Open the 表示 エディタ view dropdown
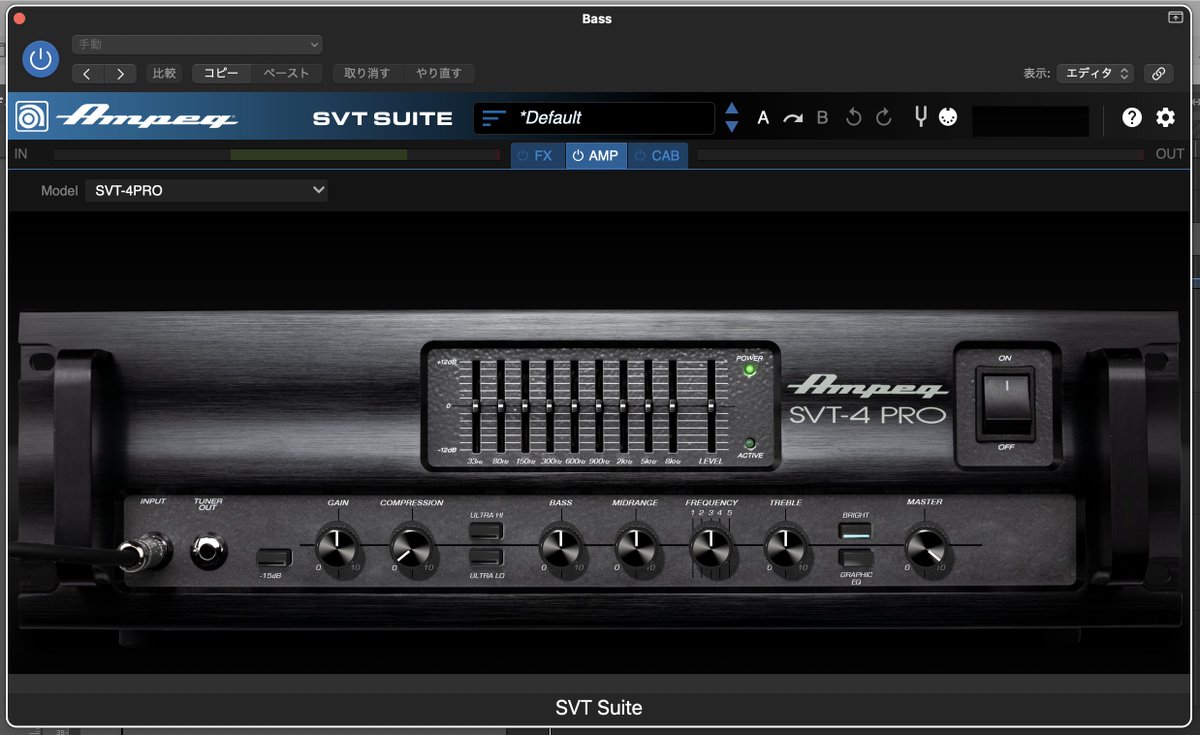 point(1095,73)
